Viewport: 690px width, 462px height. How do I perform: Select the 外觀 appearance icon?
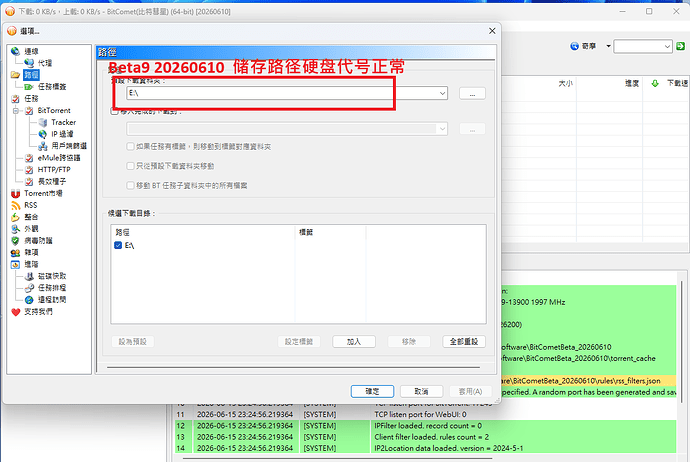pos(15,229)
